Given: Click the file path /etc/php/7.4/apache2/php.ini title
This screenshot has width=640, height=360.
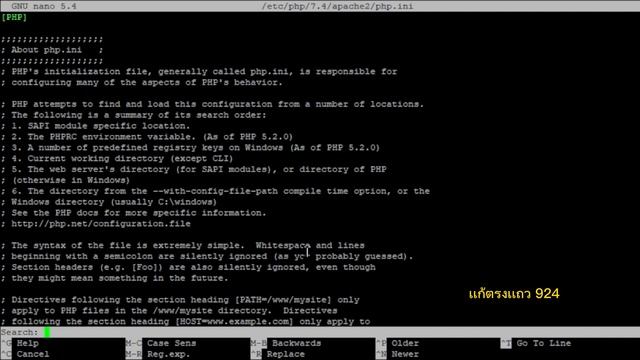Looking at the screenshot, I should [337, 6].
